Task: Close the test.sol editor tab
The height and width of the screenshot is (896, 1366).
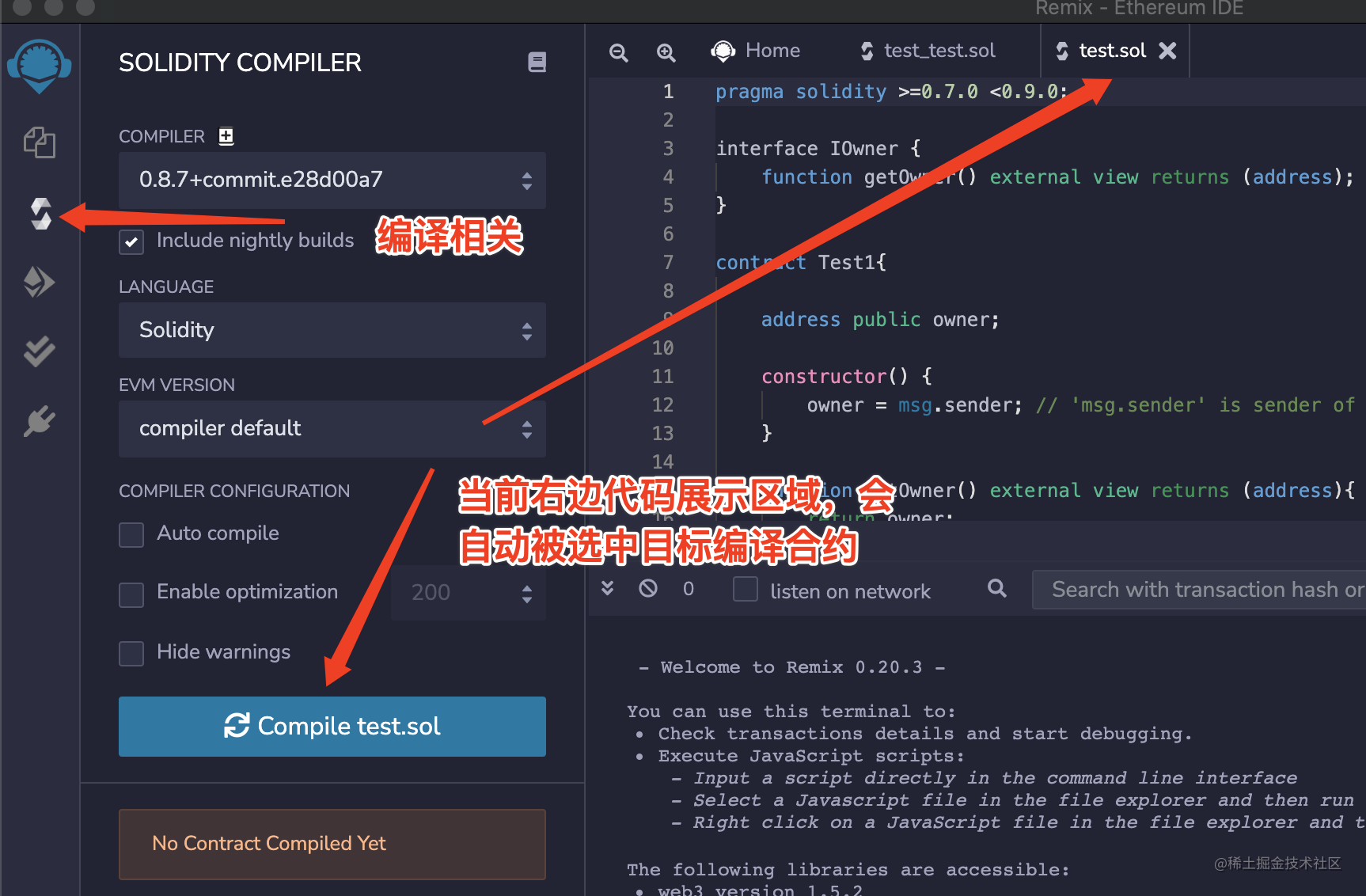Action: click(x=1167, y=50)
